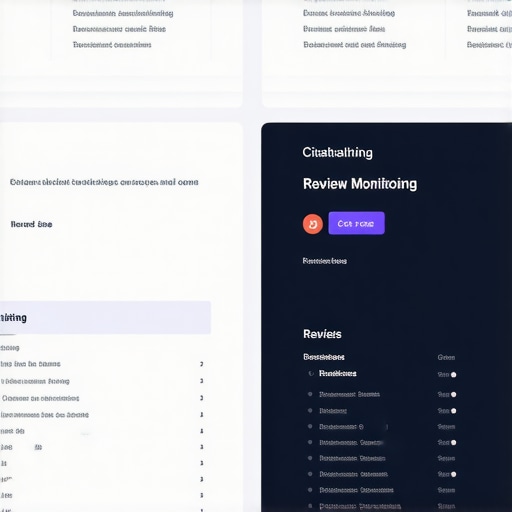Click the purple button beside orange icon
The width and height of the screenshot is (512, 512).
356,223
